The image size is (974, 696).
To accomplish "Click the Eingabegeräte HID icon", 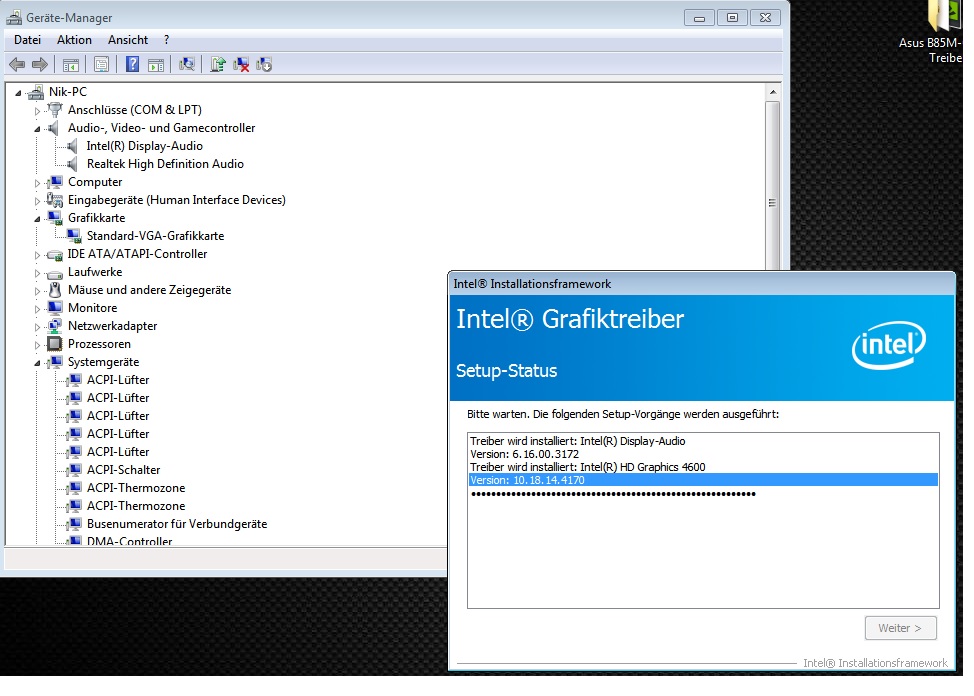I will (55, 200).
